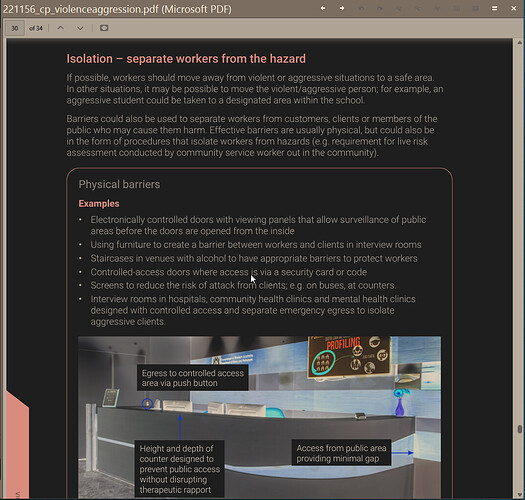Screen dimensions: 525x500
Task: Click the scrollbar down arrow at bottom
Action: (520, 495)
